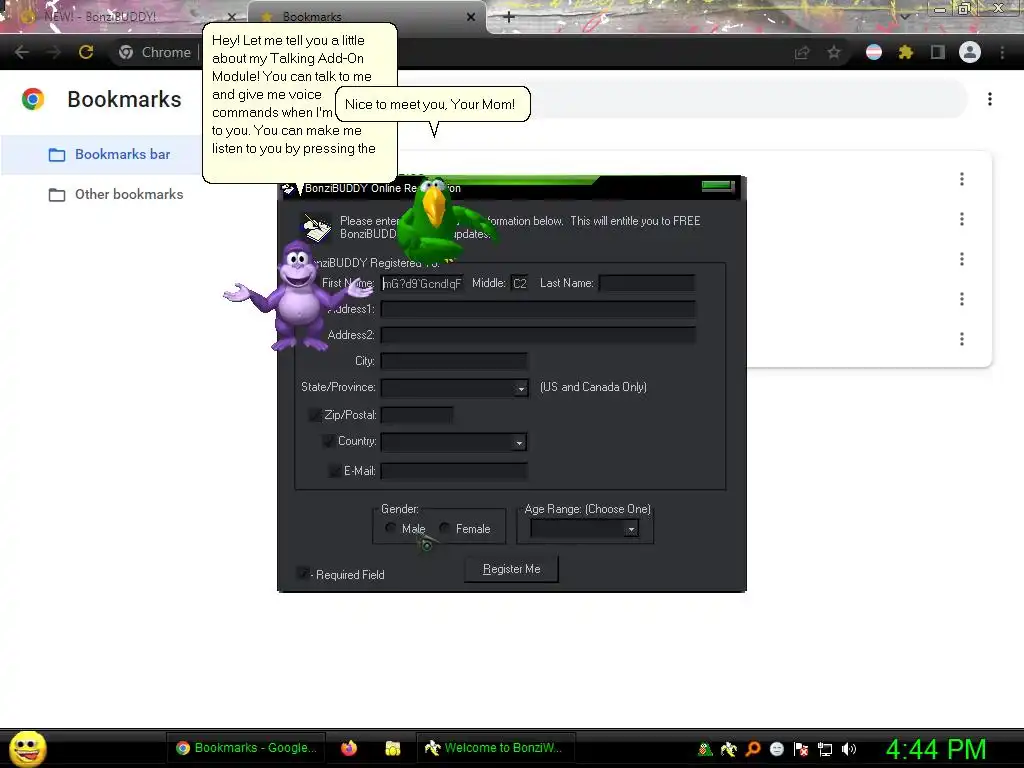This screenshot has height=768, width=1024.
Task: Open the Chrome profile avatar
Action: point(970,52)
